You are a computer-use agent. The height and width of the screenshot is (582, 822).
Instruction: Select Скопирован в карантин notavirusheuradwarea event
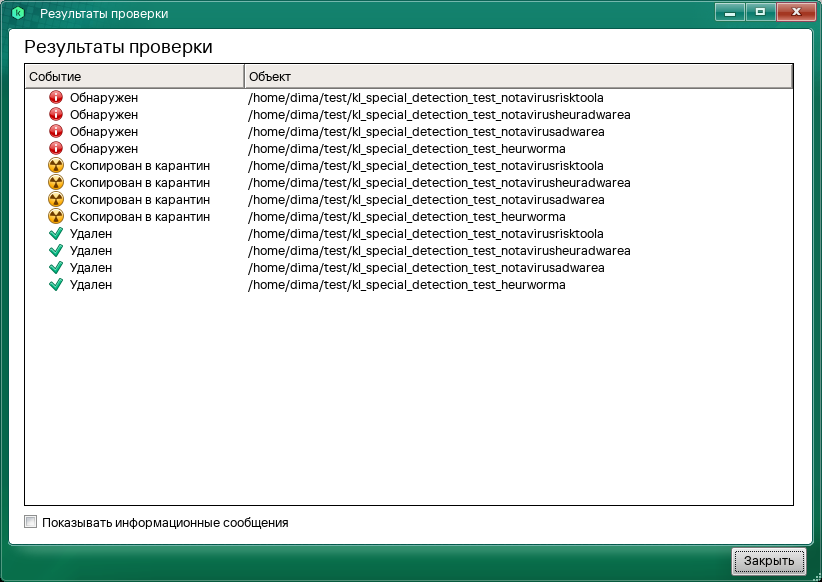click(140, 183)
